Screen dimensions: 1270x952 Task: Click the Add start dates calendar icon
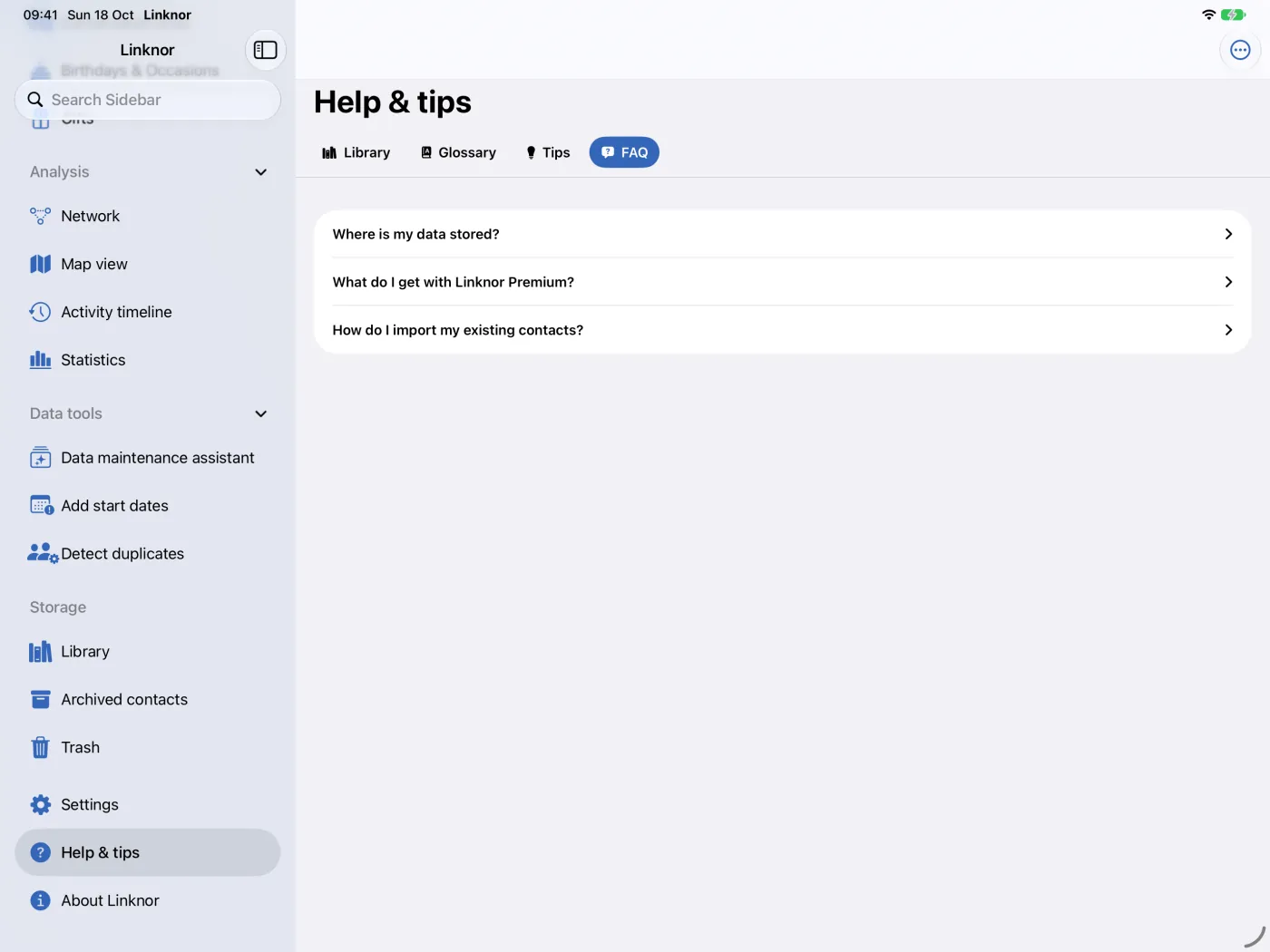[42, 506]
